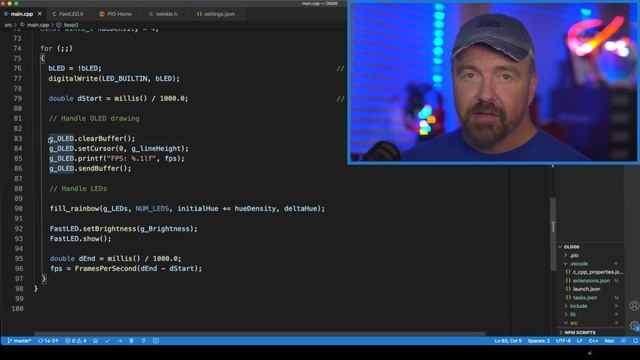Click the master git branch indicator
The width and height of the screenshot is (640, 360).
click(19, 341)
